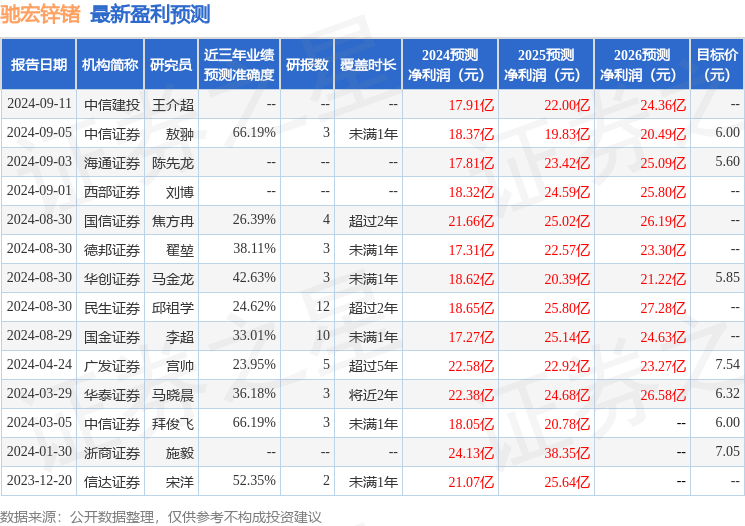Click the 近三年业绩预测准确度 column header
Screen dimensions: 745x526
tap(239, 65)
